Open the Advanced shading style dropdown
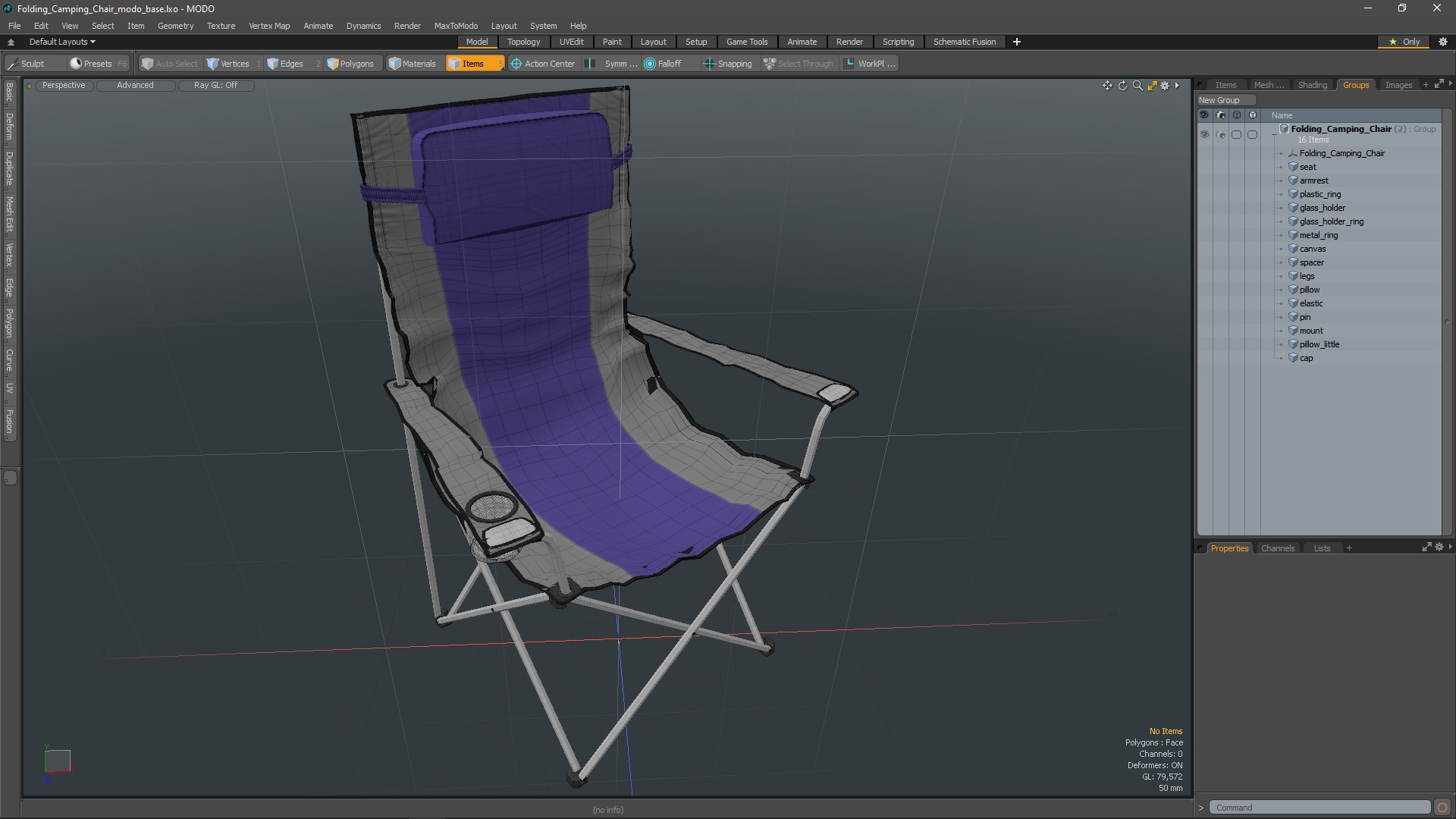Screen dimensions: 1456x819 tap(135, 85)
